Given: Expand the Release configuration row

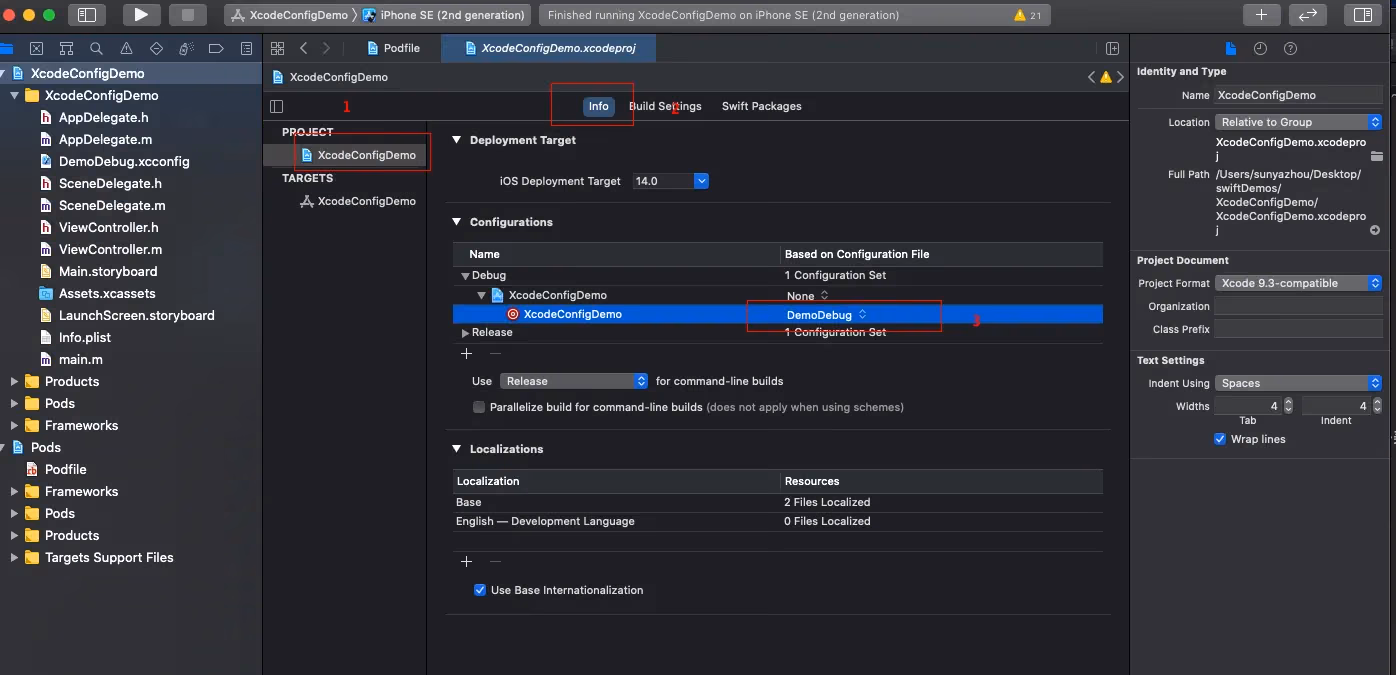Looking at the screenshot, I should [466, 333].
